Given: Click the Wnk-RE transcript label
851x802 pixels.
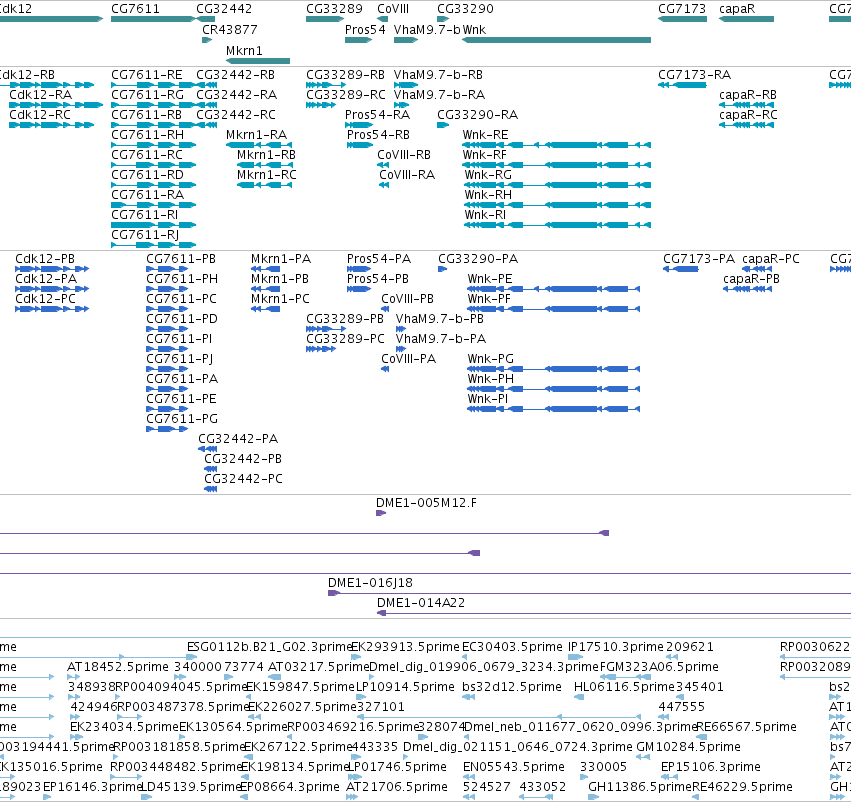Looking at the screenshot, I should coord(485,135).
